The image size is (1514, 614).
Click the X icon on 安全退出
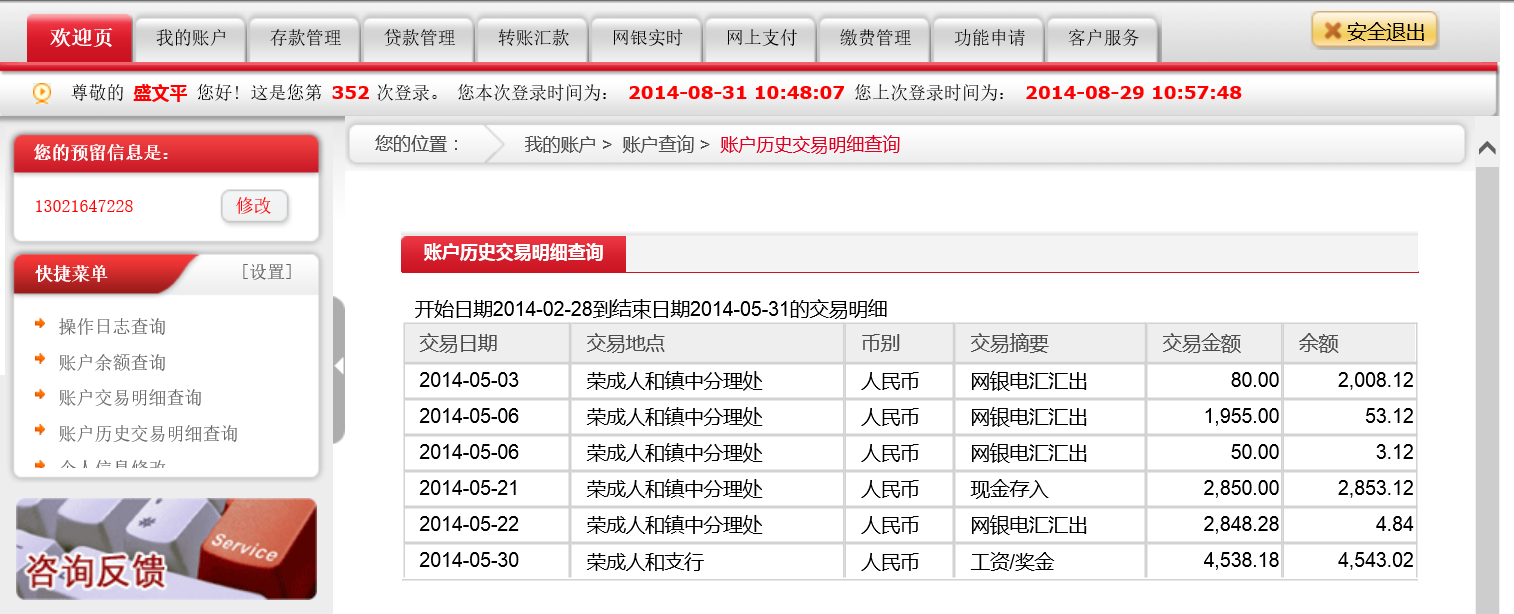tap(1332, 31)
